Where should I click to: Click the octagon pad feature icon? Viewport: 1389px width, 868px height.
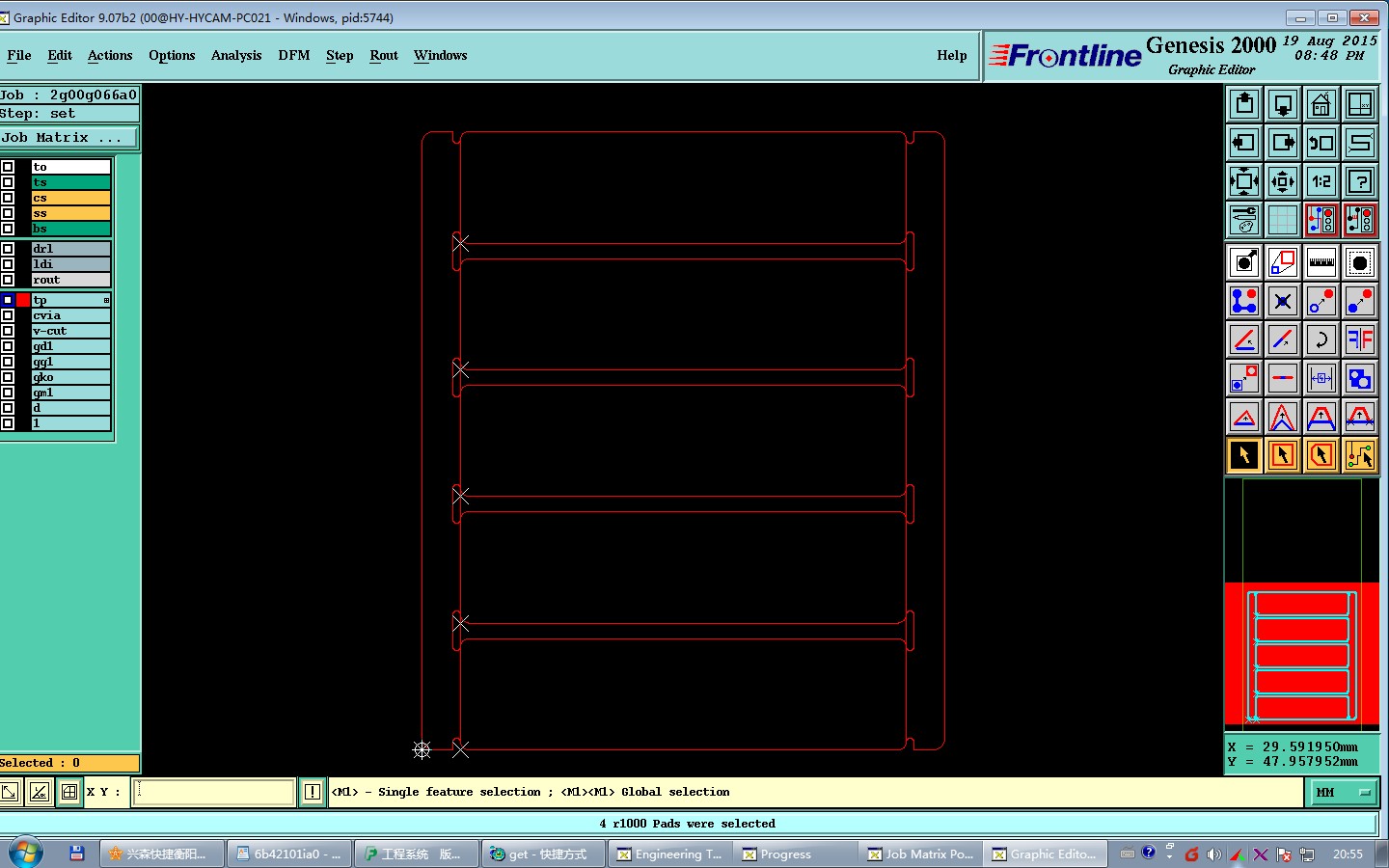pyautogui.click(x=1360, y=262)
